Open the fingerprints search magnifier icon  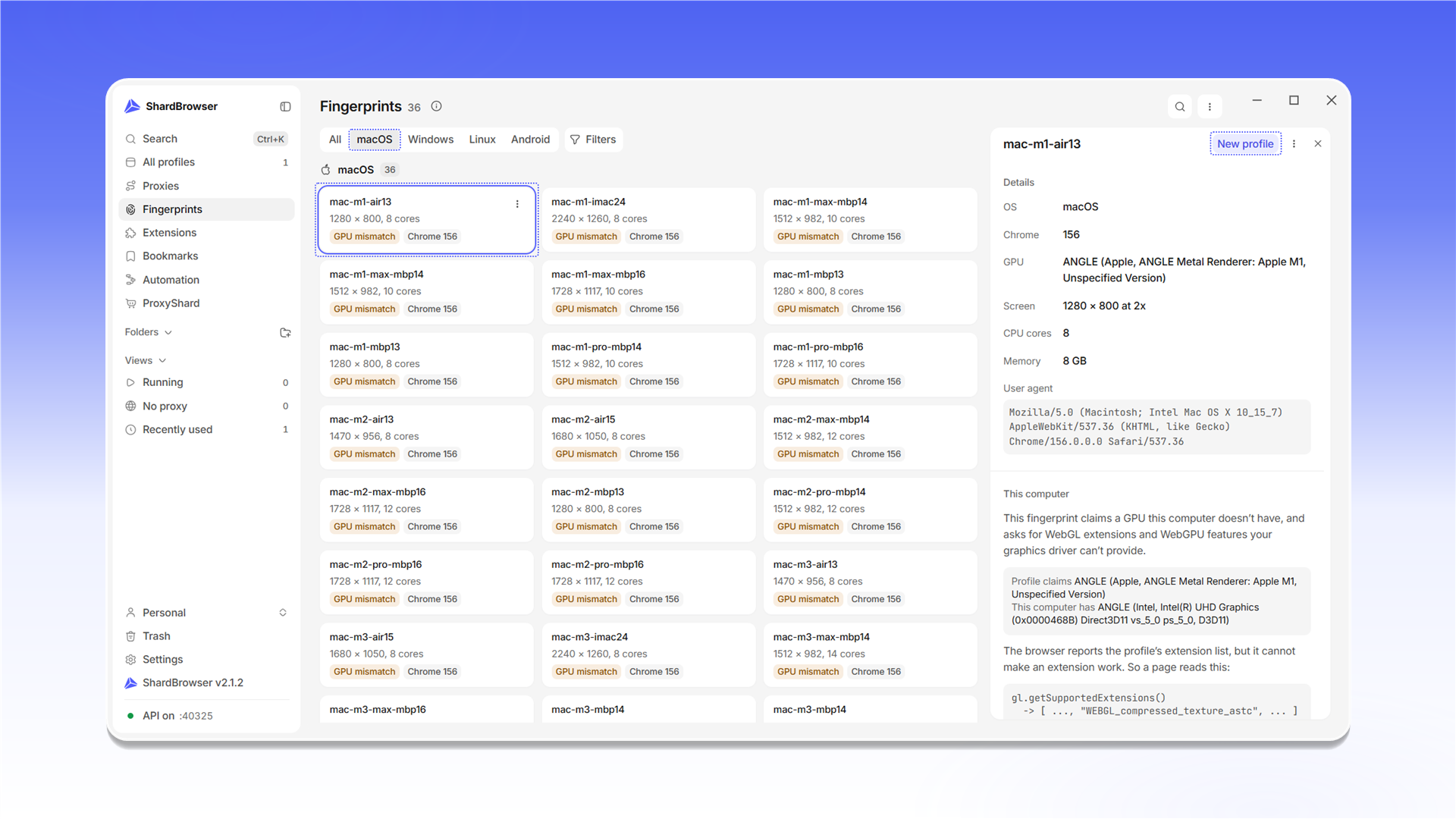pos(1180,107)
